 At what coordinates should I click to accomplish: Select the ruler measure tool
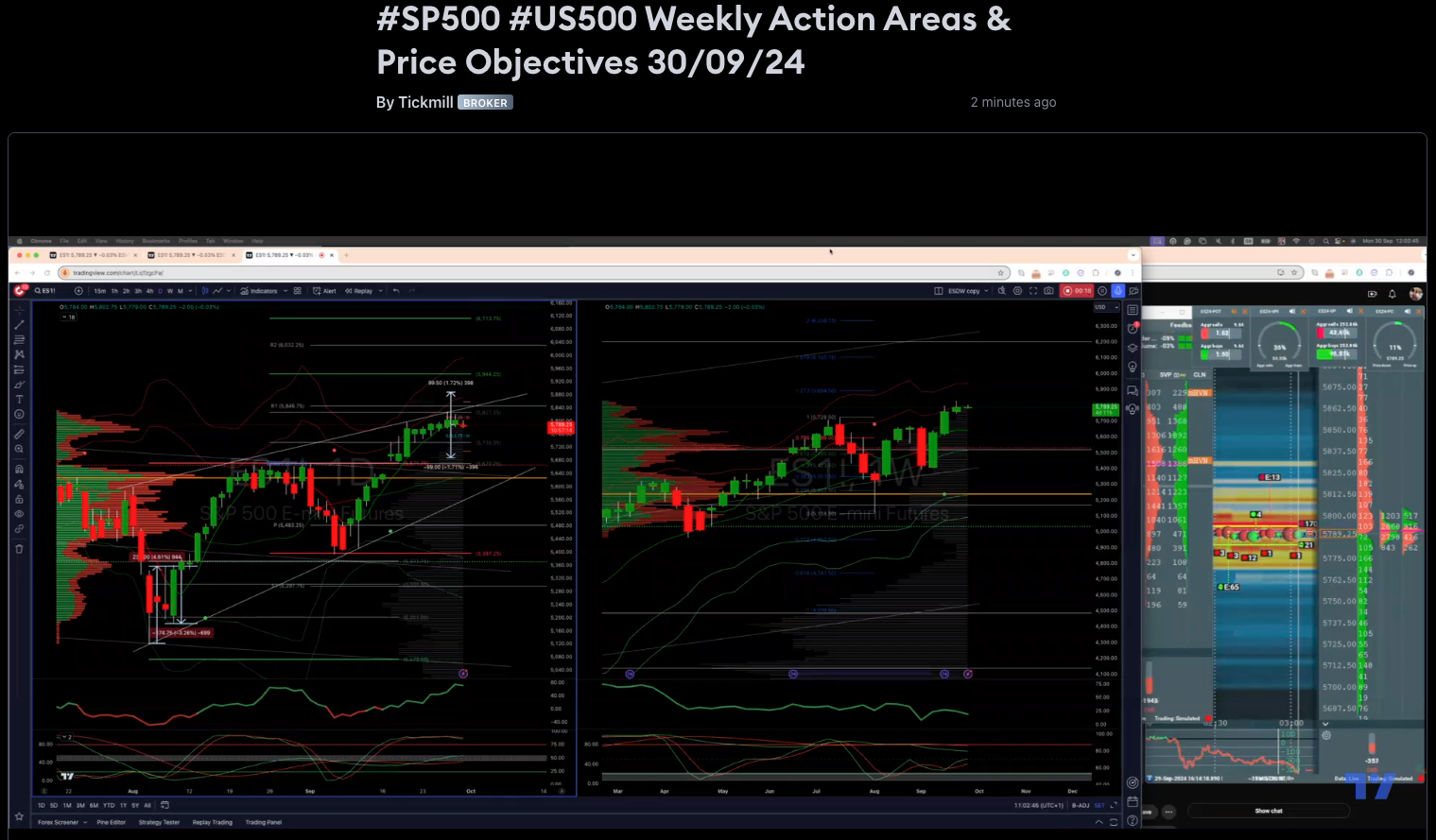click(x=19, y=434)
